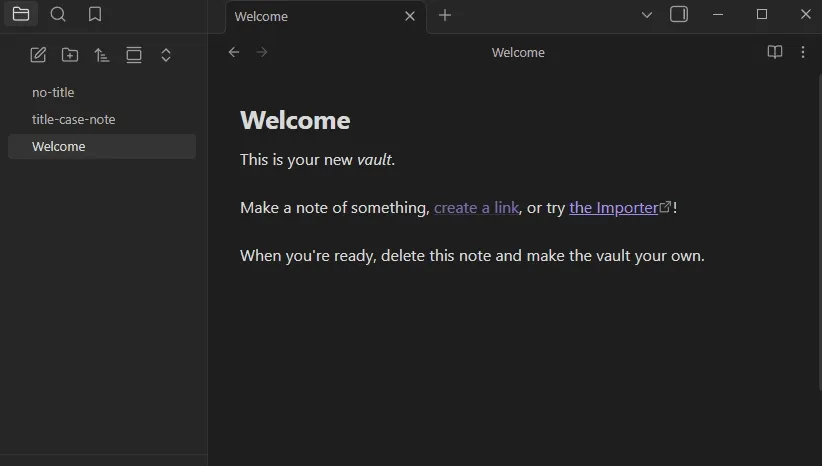Select the Welcome tab
The image size is (822, 466).
pyautogui.click(x=326, y=17)
